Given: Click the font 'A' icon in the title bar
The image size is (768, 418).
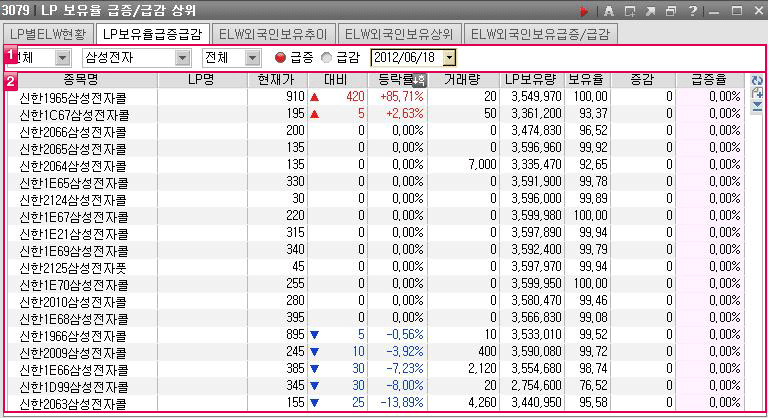Looking at the screenshot, I should click(608, 11).
